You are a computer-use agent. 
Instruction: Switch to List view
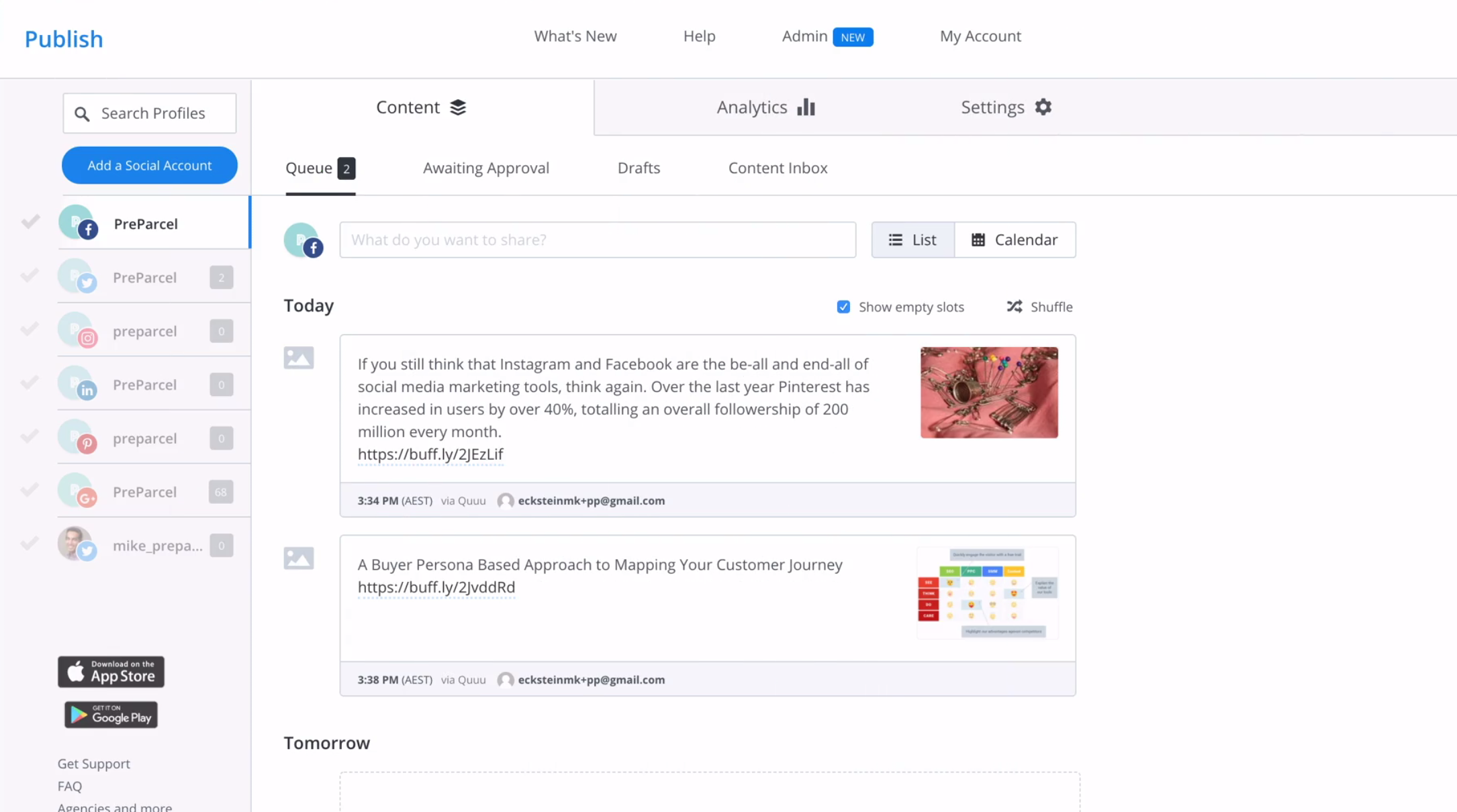click(912, 240)
